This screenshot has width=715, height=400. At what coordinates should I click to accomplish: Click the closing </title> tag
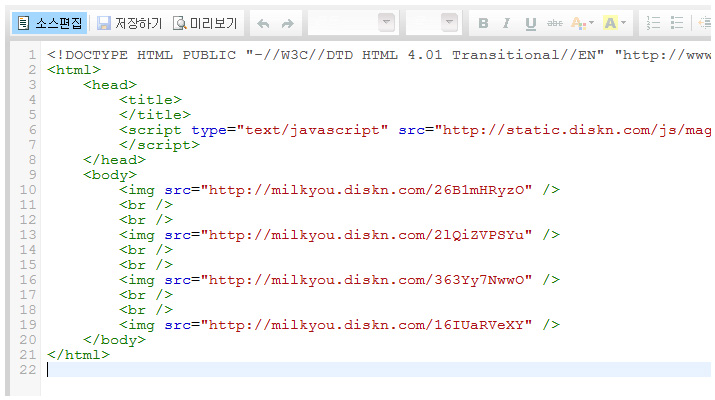pyautogui.click(x=155, y=115)
